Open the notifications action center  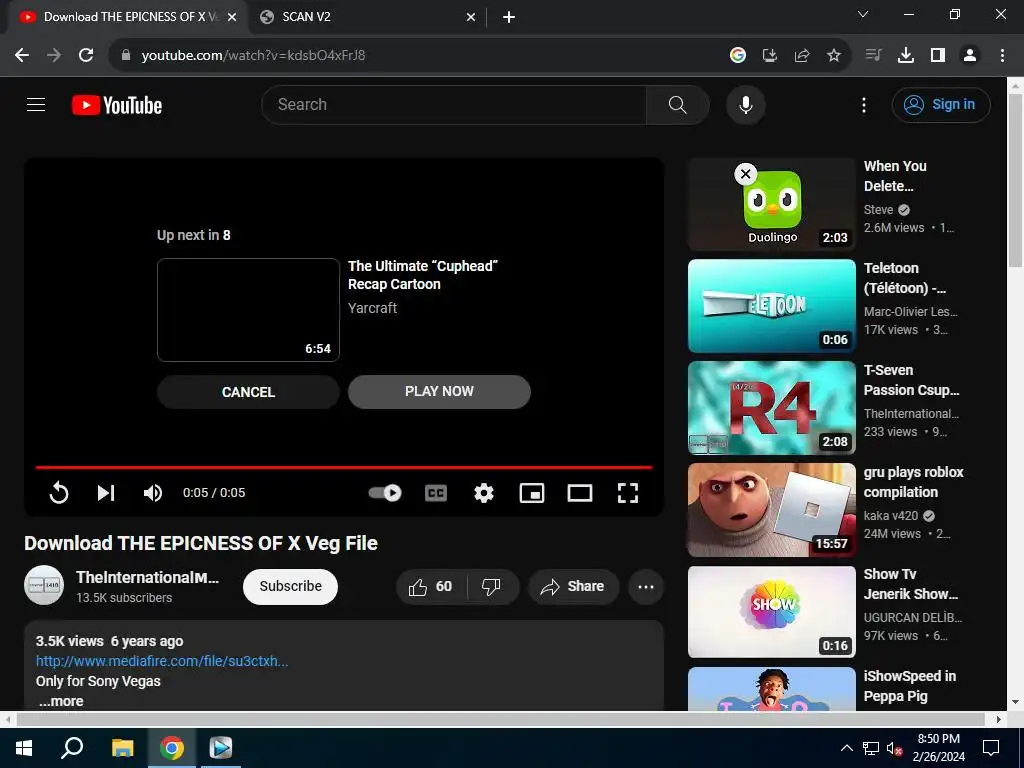(991, 748)
